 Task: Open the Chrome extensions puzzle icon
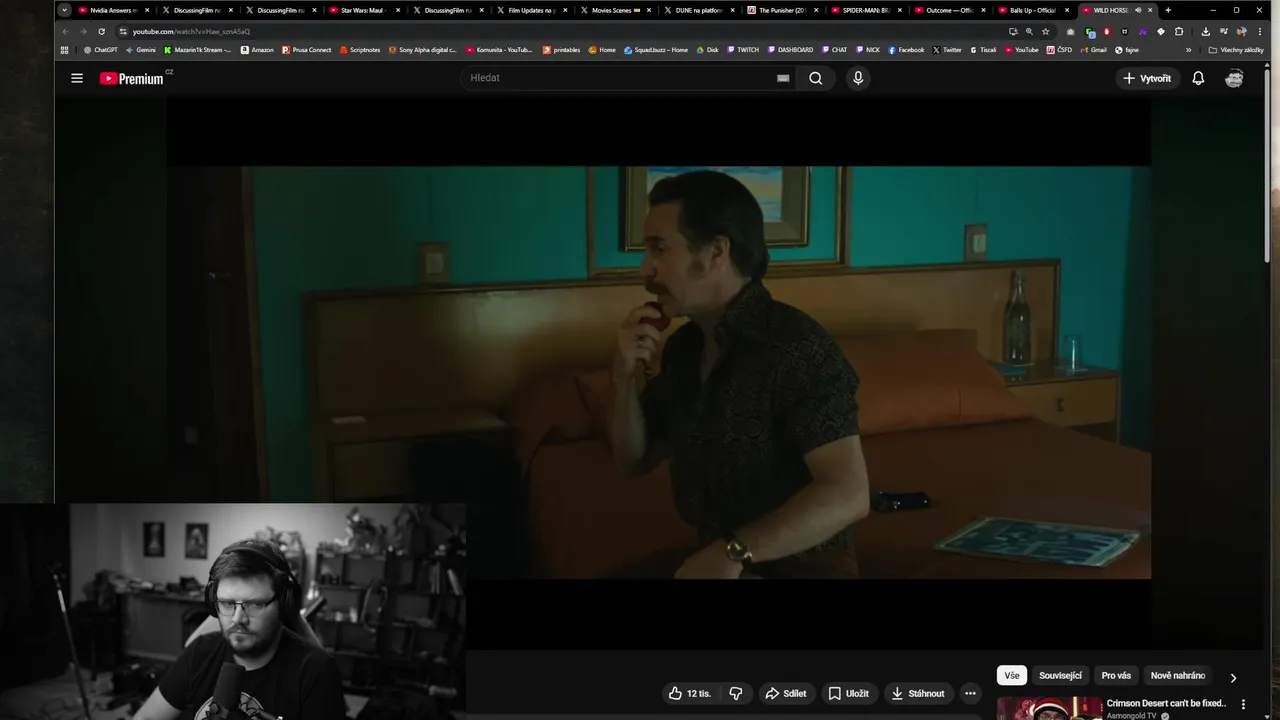[1179, 31]
